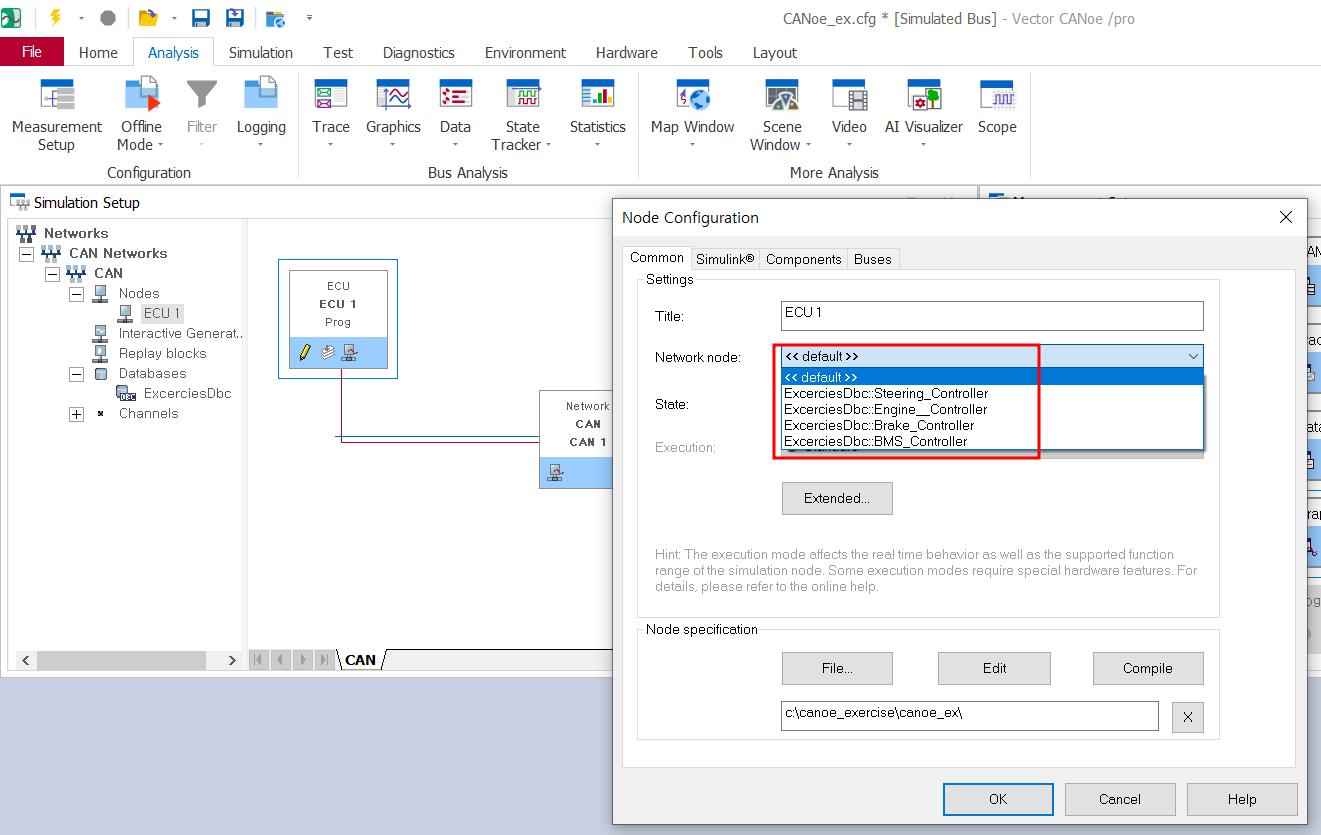Switch to the Diagnostics ribbon tab
Viewport: 1321px width, 835px height.
418,53
